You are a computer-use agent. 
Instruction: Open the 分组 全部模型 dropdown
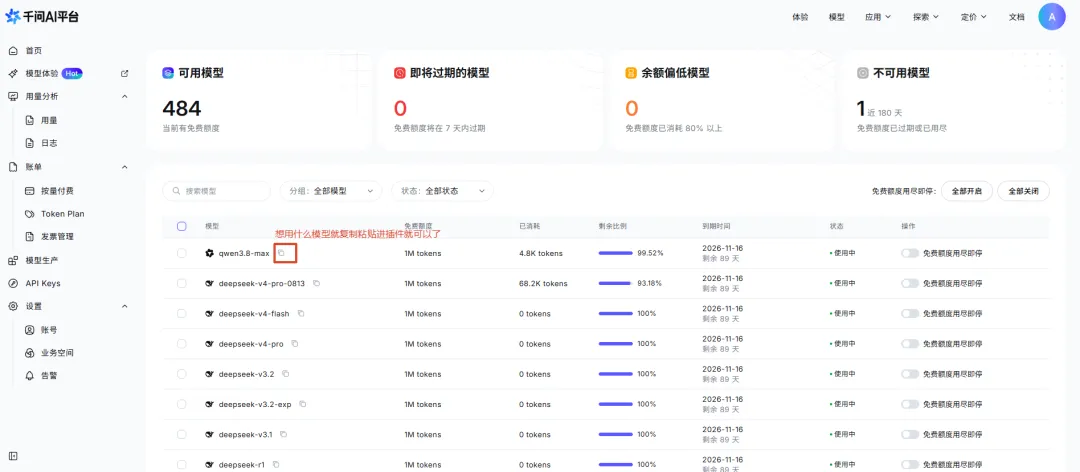(331, 191)
